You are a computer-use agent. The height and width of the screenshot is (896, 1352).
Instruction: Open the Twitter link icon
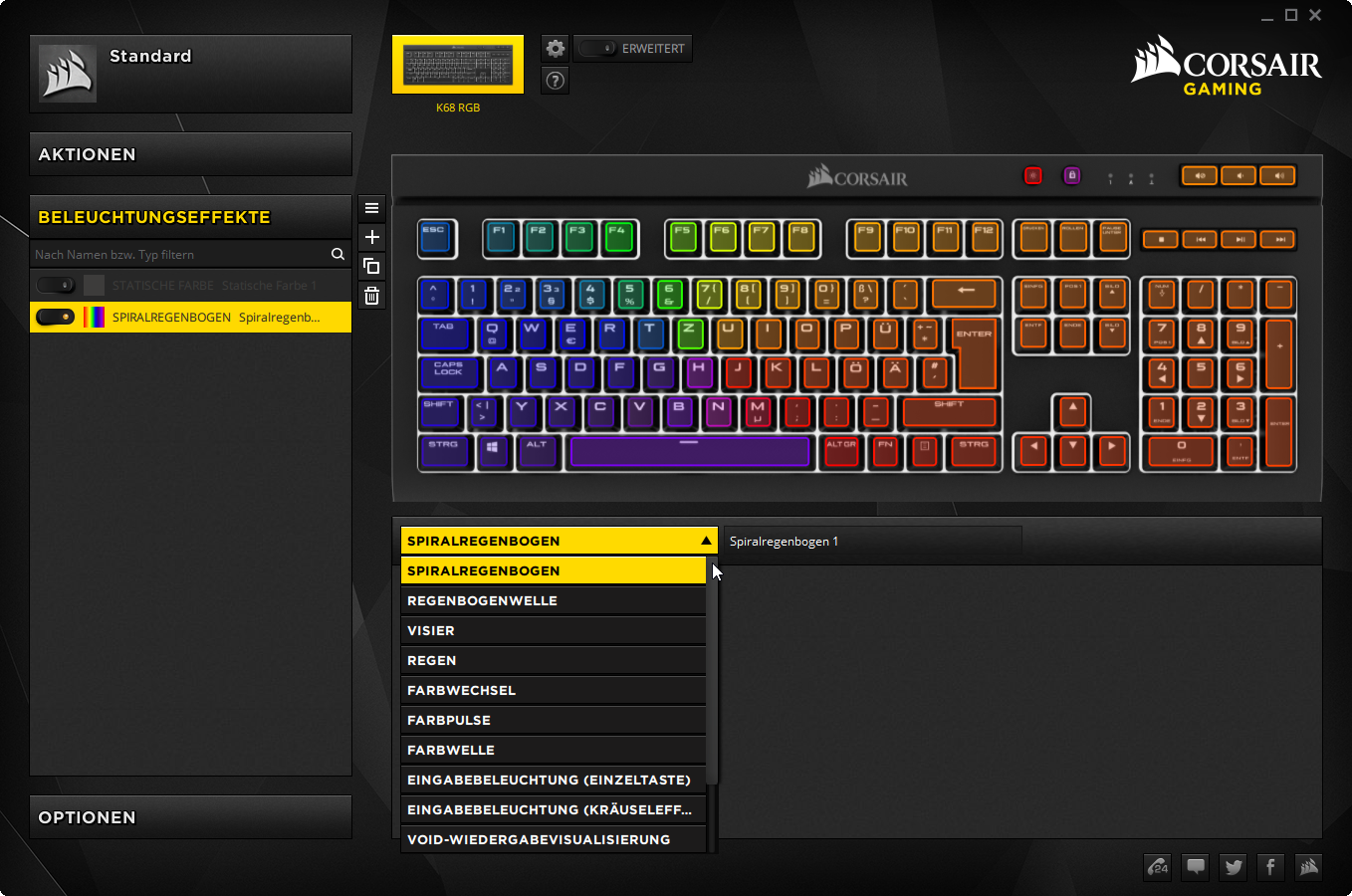point(1234,867)
